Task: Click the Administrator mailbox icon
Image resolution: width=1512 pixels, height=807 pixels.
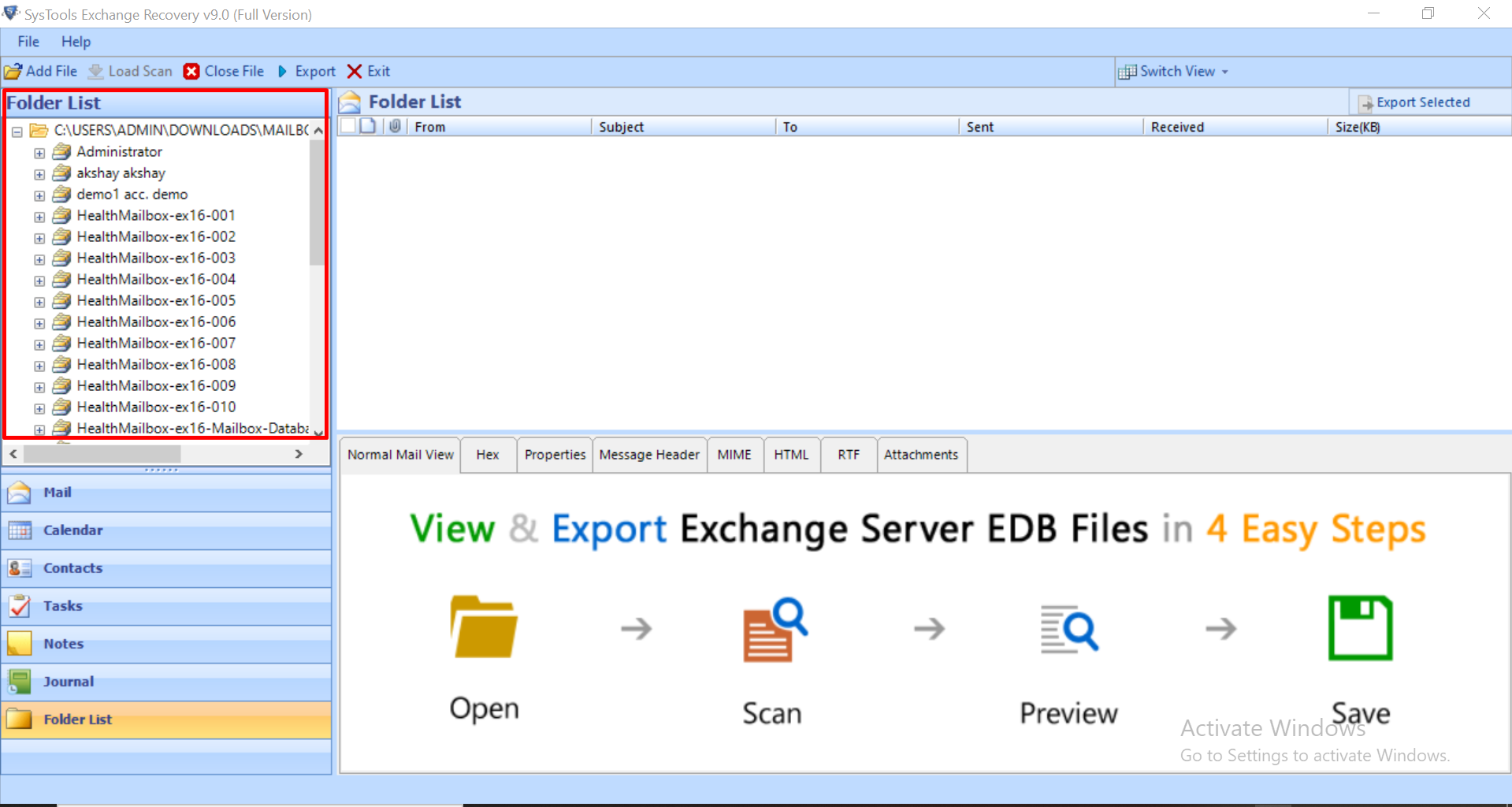Action: tap(61, 151)
